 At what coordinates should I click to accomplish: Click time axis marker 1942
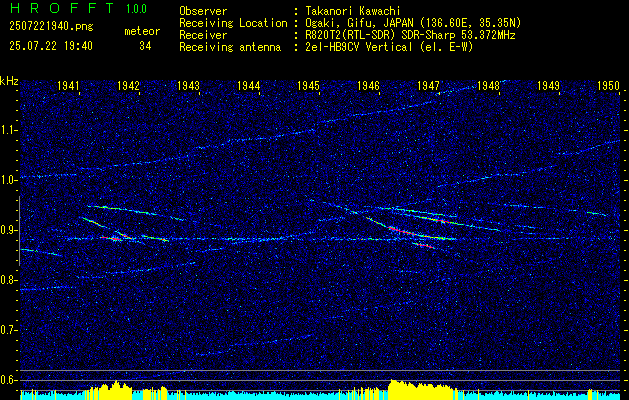click(x=128, y=85)
